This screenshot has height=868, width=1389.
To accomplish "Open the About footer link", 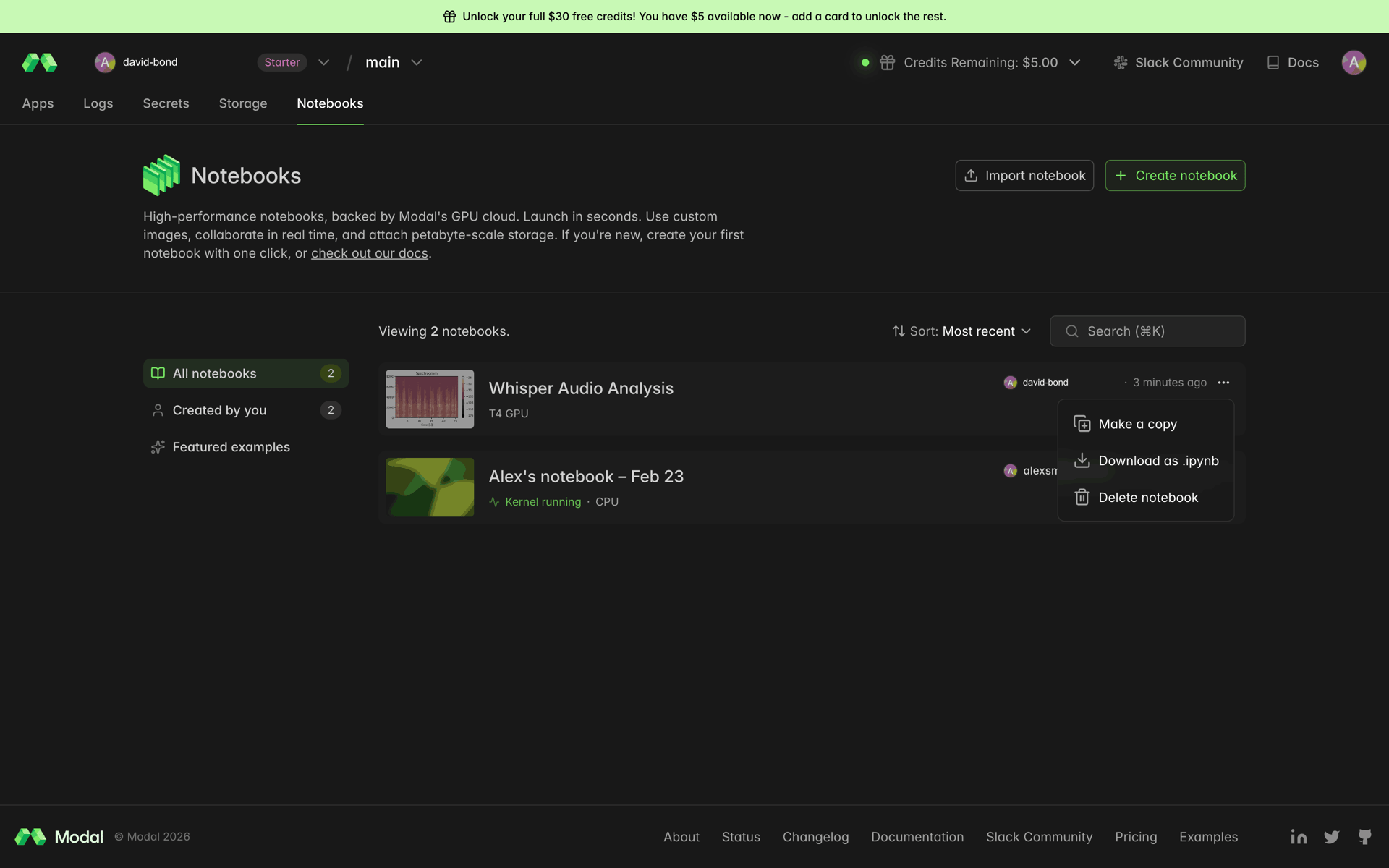I will click(681, 836).
